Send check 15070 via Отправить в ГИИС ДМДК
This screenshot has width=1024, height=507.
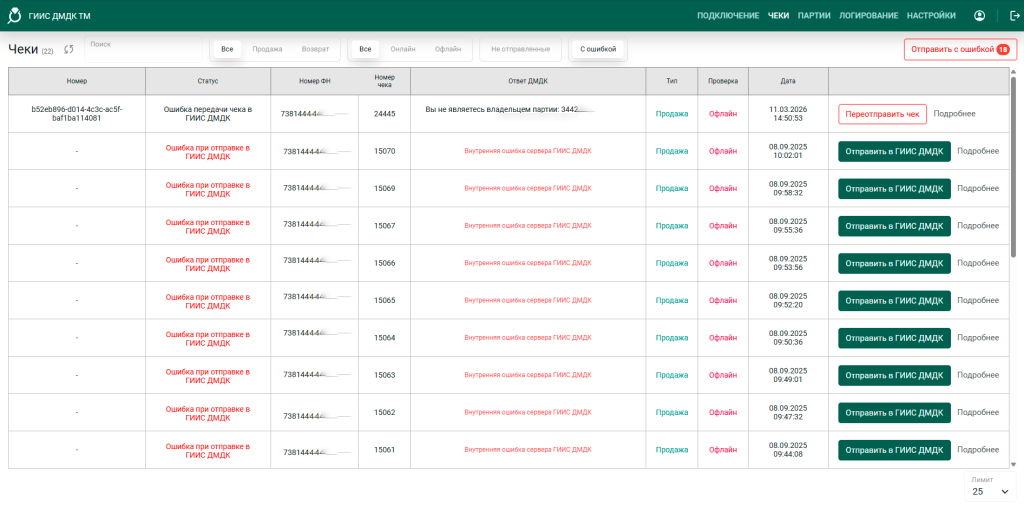coord(893,151)
